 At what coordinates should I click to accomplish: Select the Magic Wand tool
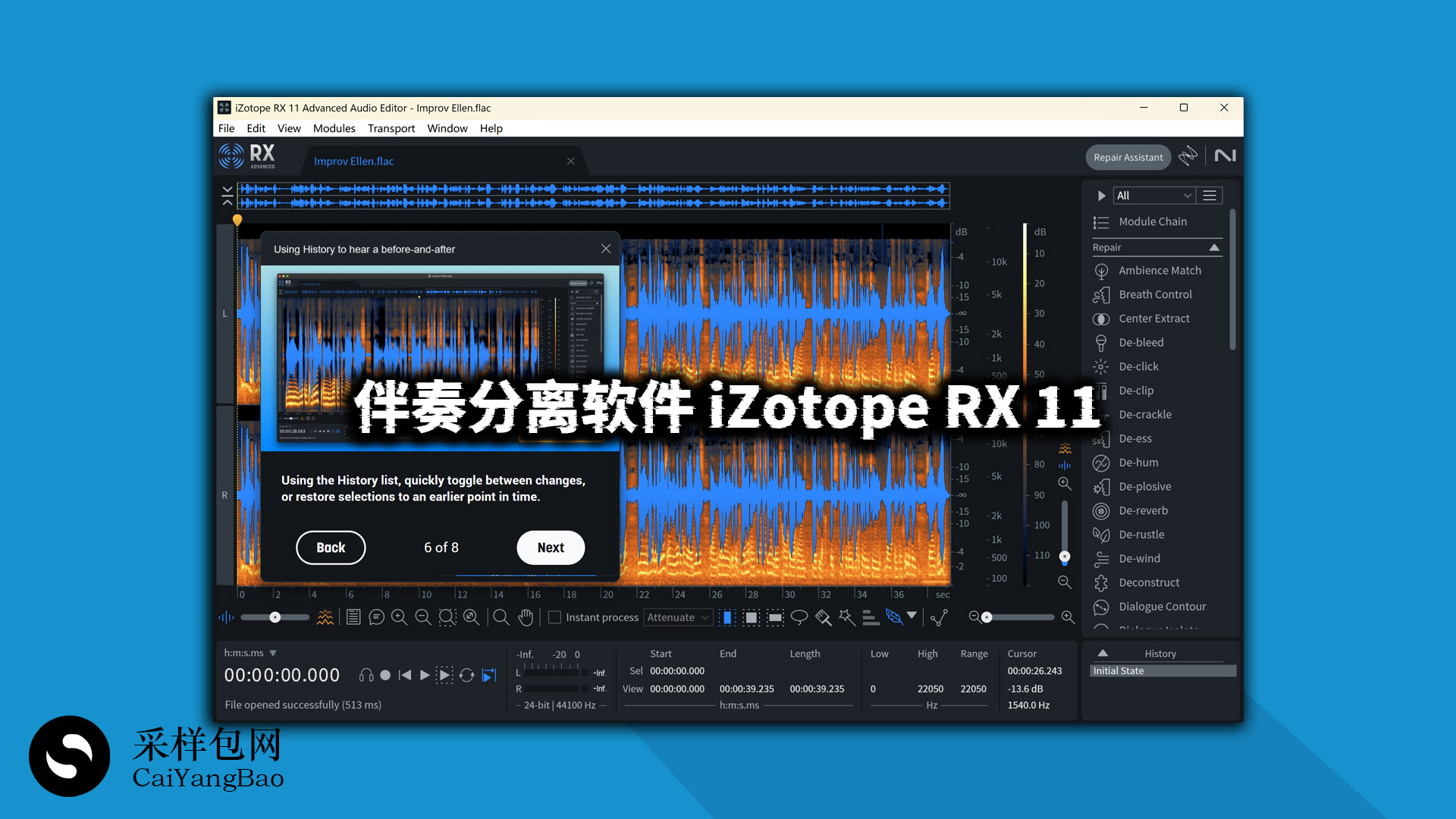tap(846, 617)
